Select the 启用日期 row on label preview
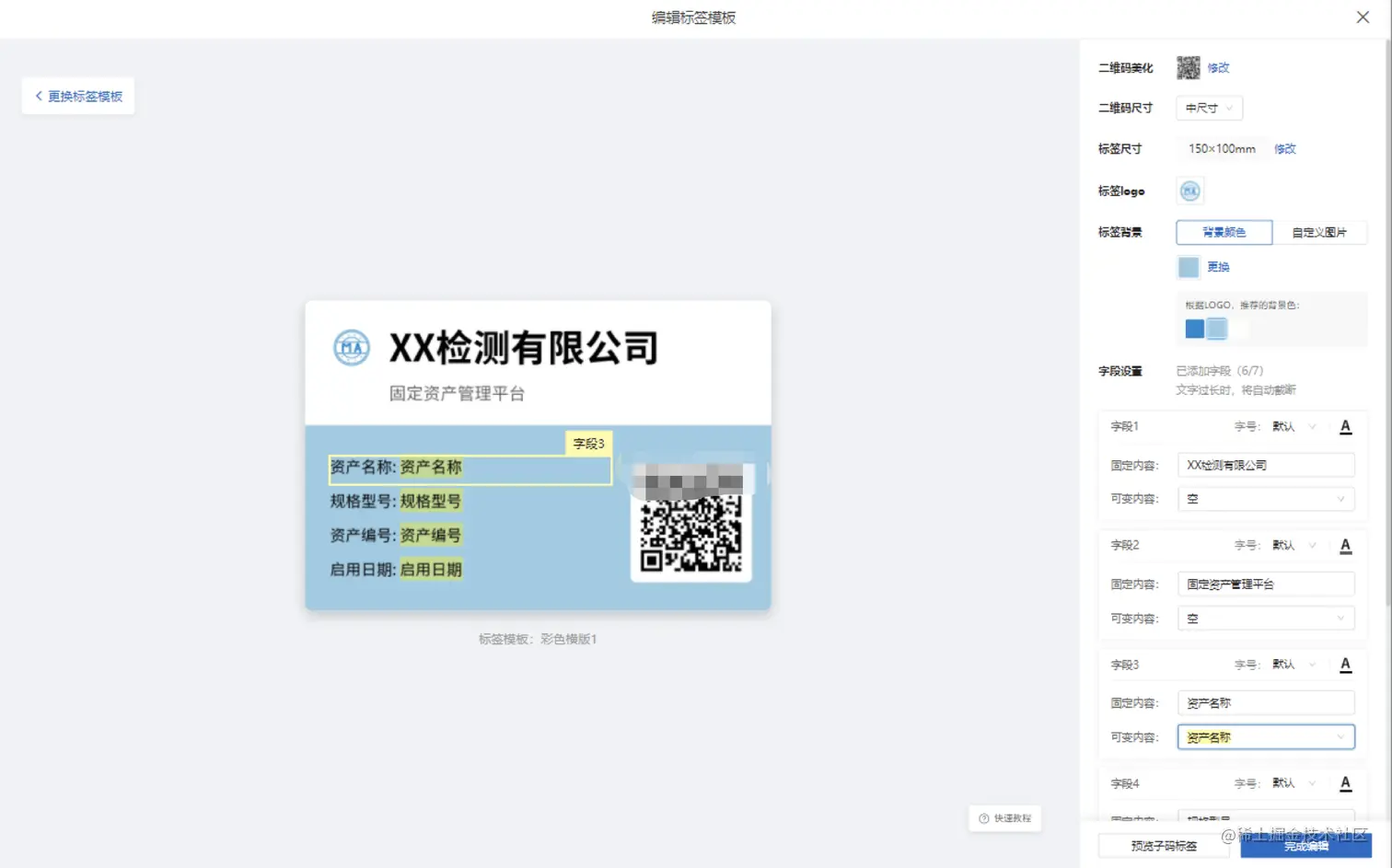 pos(396,570)
